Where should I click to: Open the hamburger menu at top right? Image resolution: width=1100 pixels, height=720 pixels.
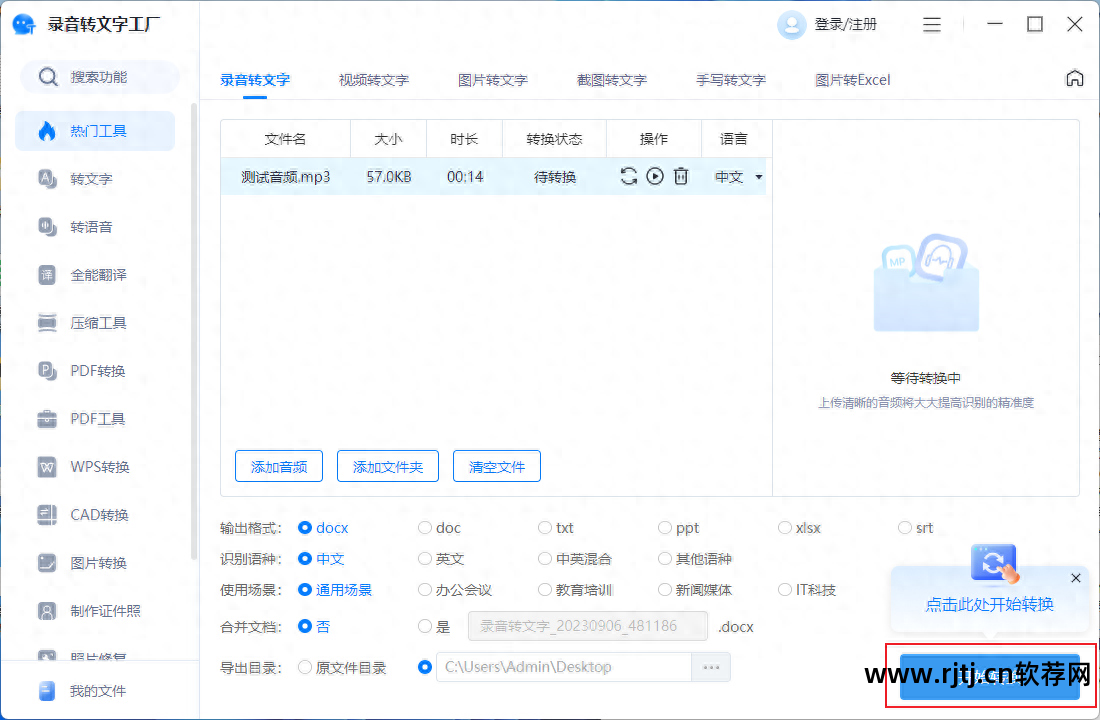(x=932, y=24)
